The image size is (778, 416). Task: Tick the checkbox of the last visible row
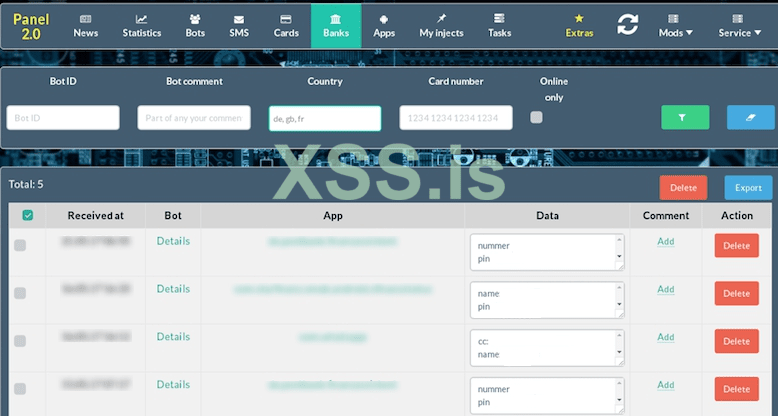click(x=20, y=388)
